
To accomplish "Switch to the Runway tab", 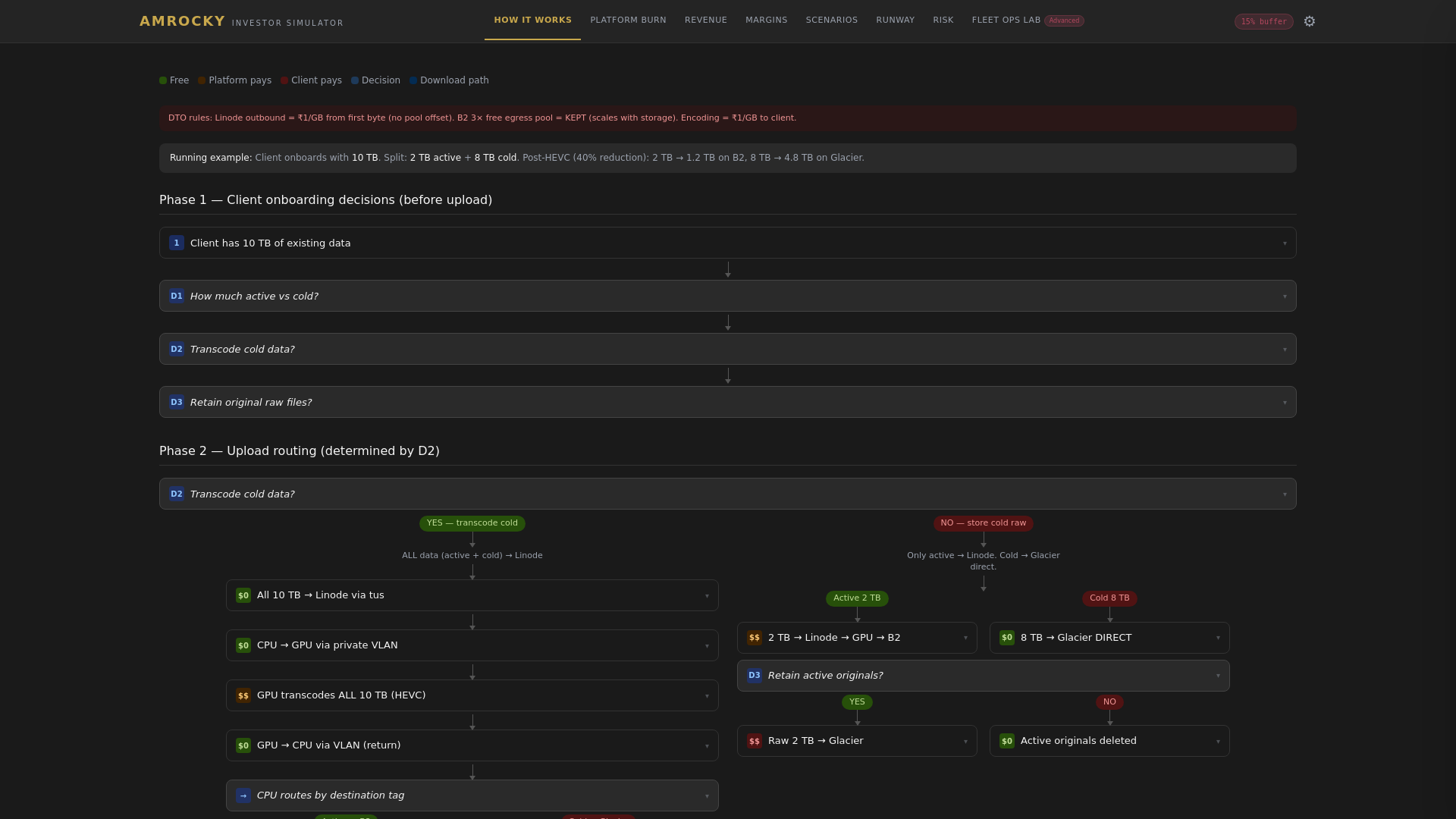I will pyautogui.click(x=895, y=20).
